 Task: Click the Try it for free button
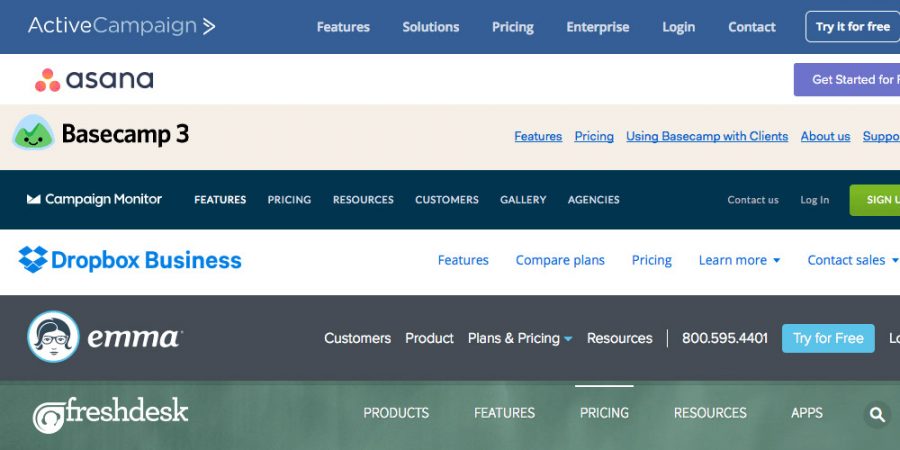pos(852,26)
